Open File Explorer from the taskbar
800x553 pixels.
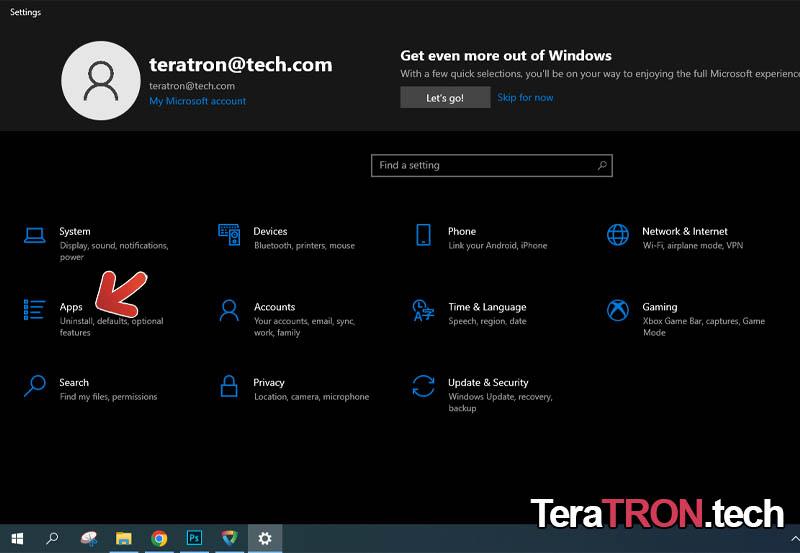[x=123, y=538]
